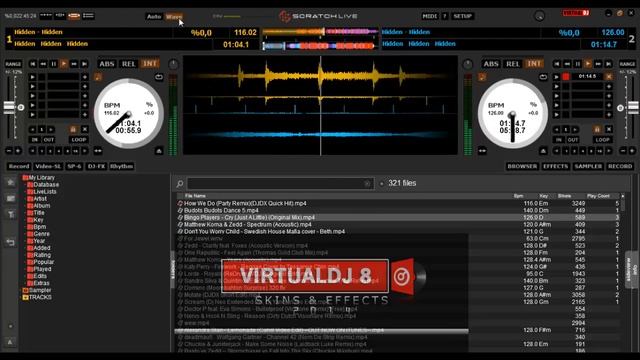640x360 pixels.
Task: Click the red cue color marker on right deck
Action: pyautogui.click(x=566, y=77)
